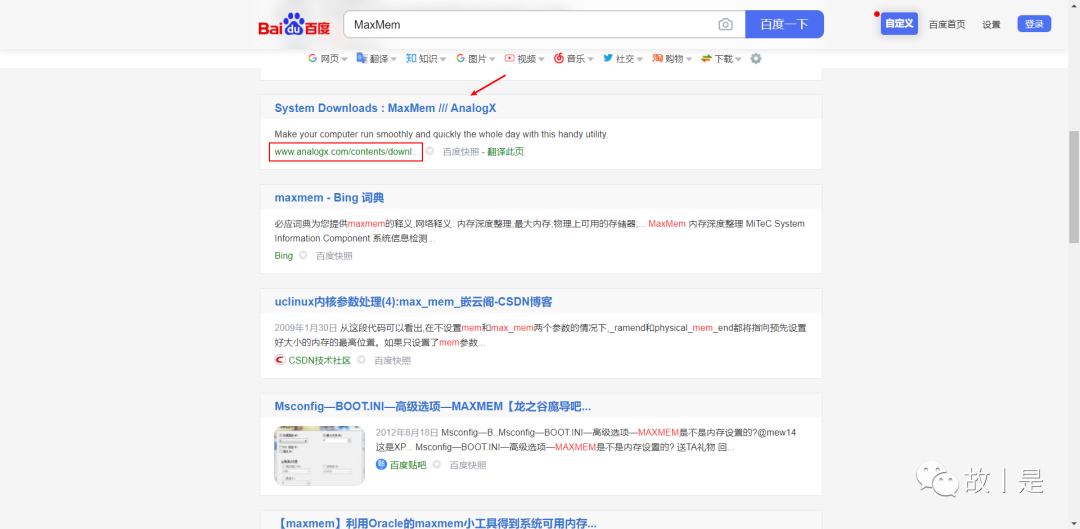Click 百度快照 under the Bing result

(334, 256)
